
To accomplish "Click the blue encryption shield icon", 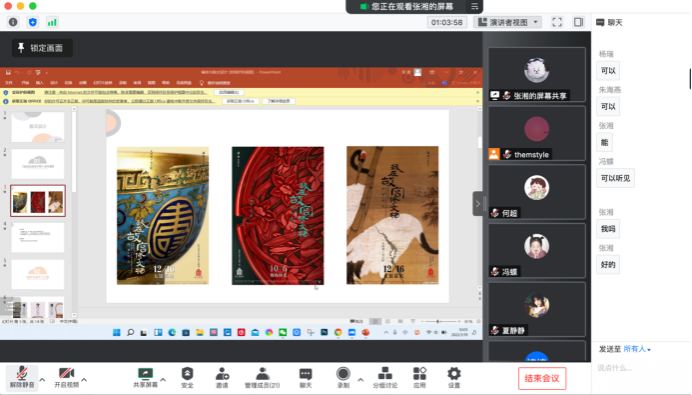I will tap(33, 22).
